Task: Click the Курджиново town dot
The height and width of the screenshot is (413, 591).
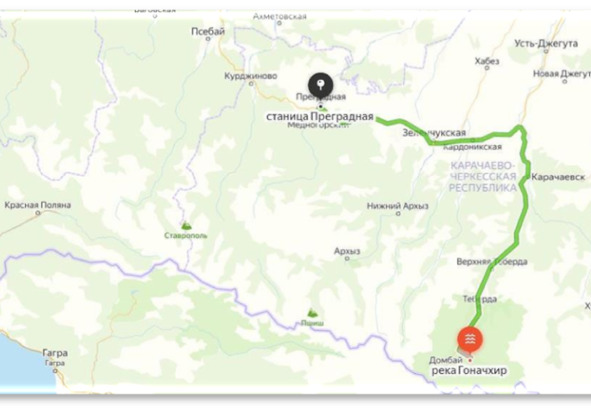Action: point(251,84)
